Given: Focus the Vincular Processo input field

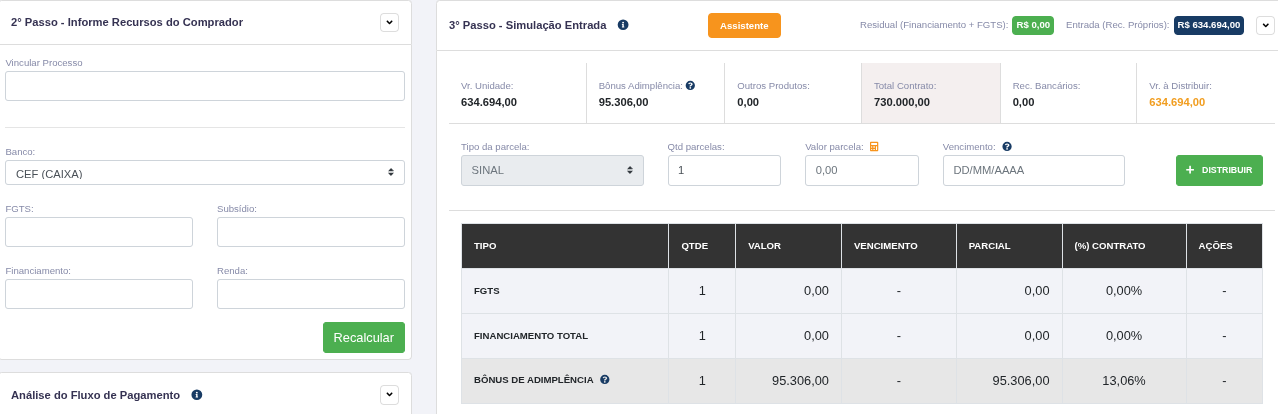Looking at the screenshot, I should 205,86.
